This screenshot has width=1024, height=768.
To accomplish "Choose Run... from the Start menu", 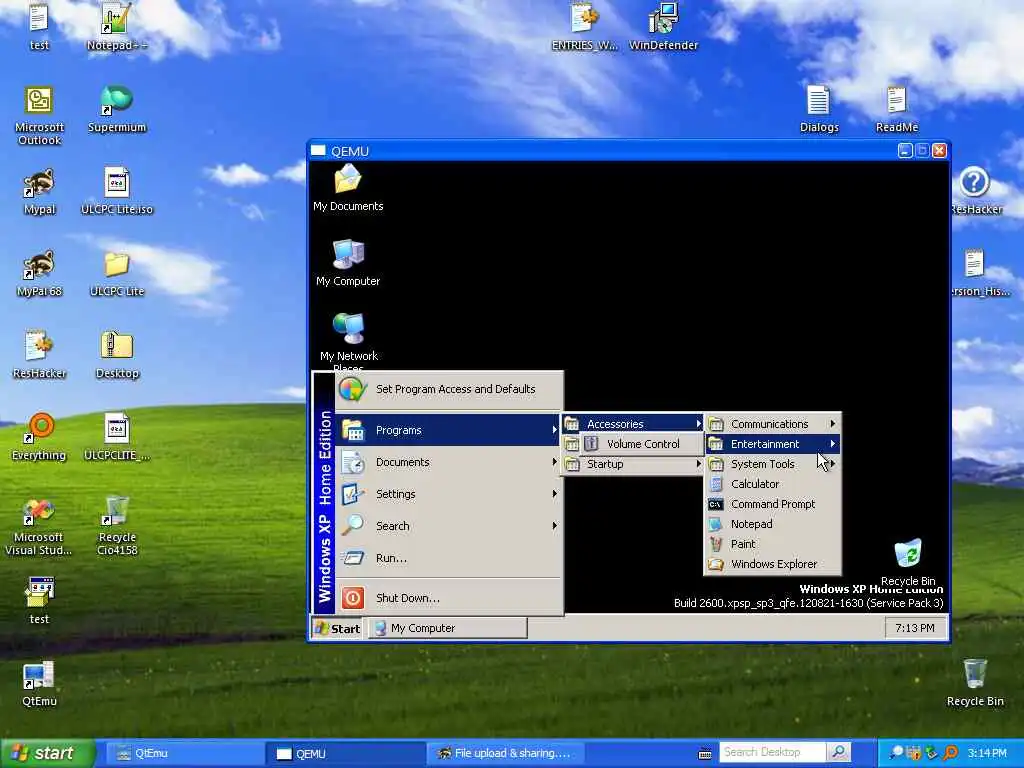I will [x=449, y=558].
